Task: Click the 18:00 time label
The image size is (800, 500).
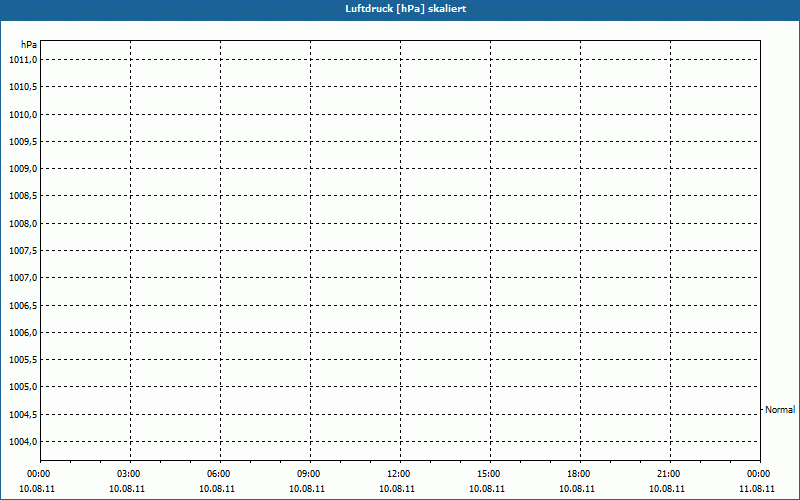Action: tap(579, 474)
